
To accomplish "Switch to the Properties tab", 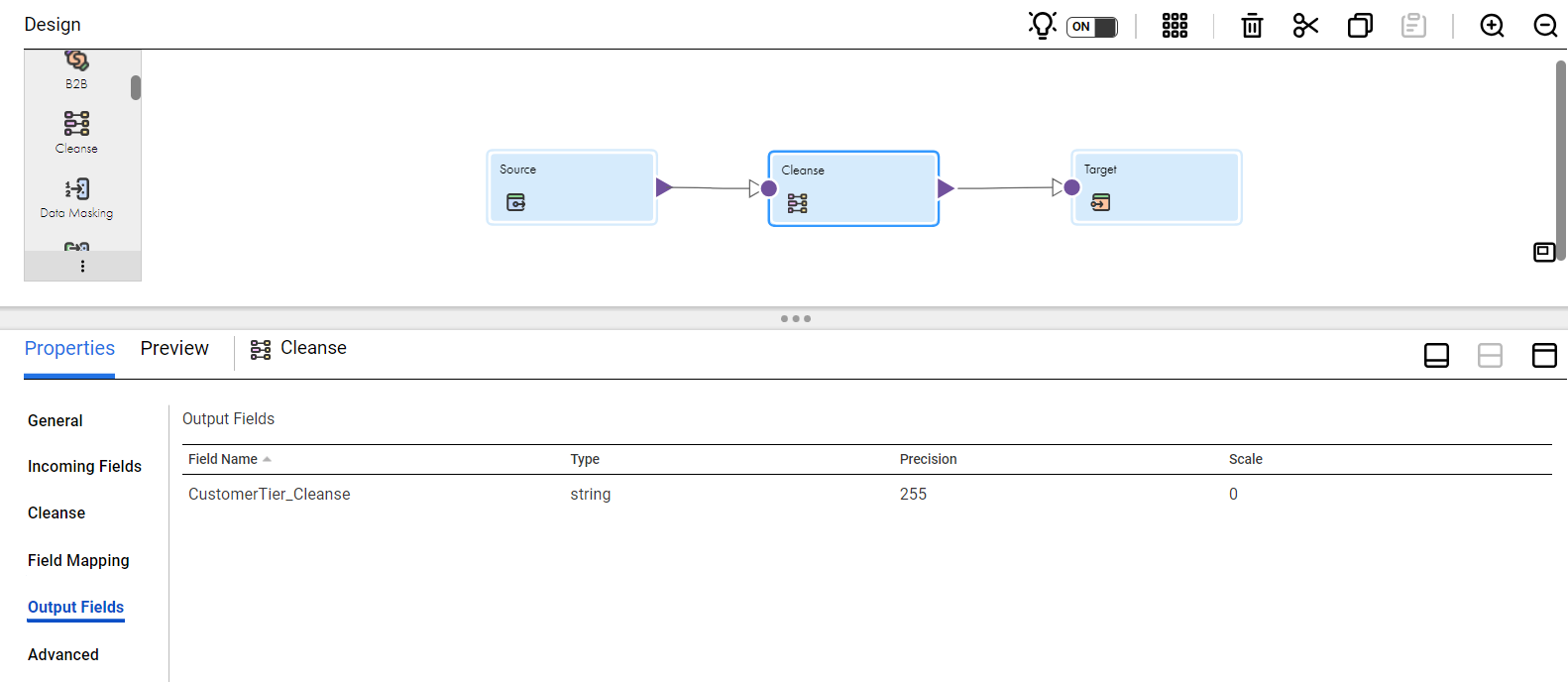I will tap(69, 348).
